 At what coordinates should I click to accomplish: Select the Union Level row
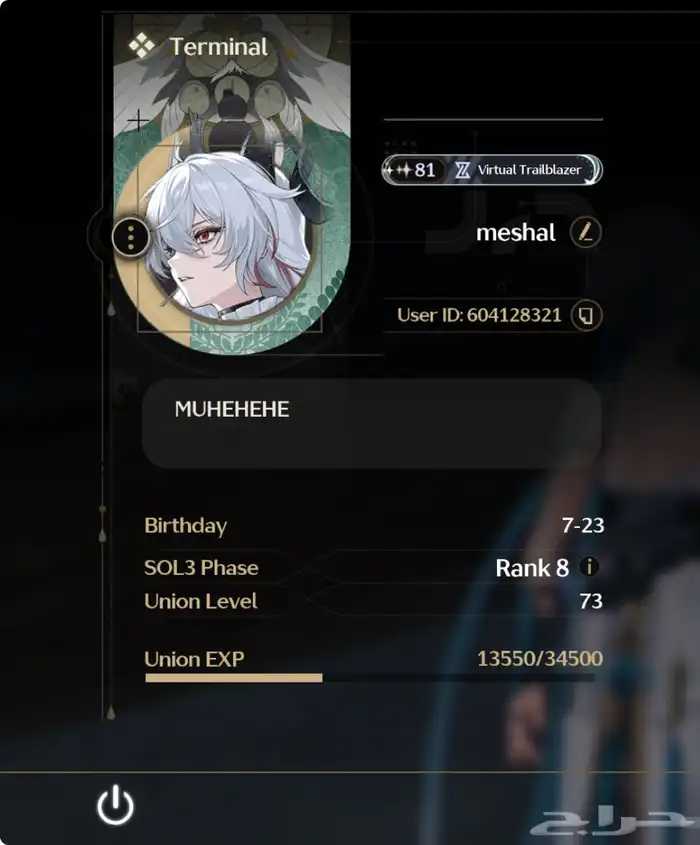(x=373, y=601)
